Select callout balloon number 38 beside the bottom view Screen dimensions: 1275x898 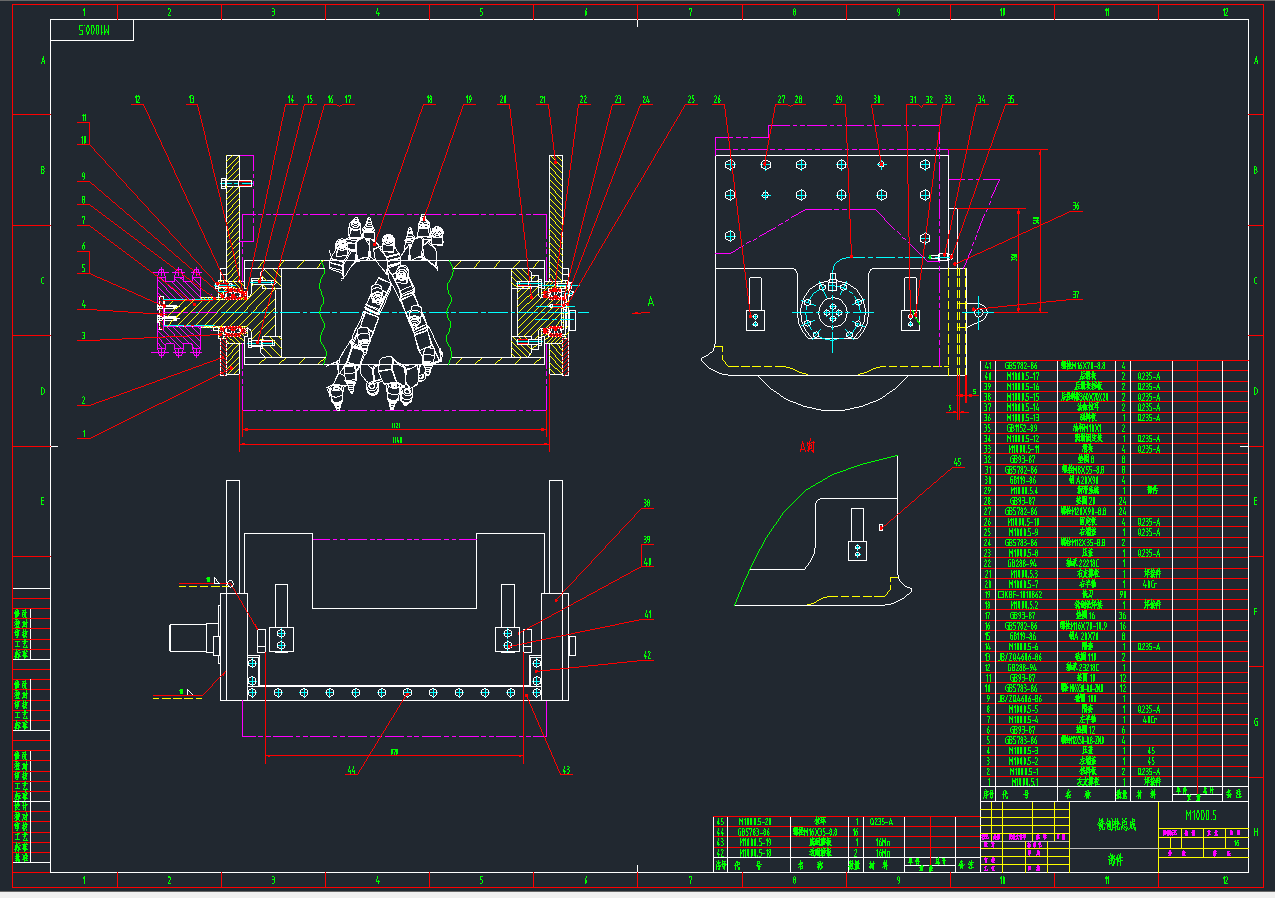[647, 504]
